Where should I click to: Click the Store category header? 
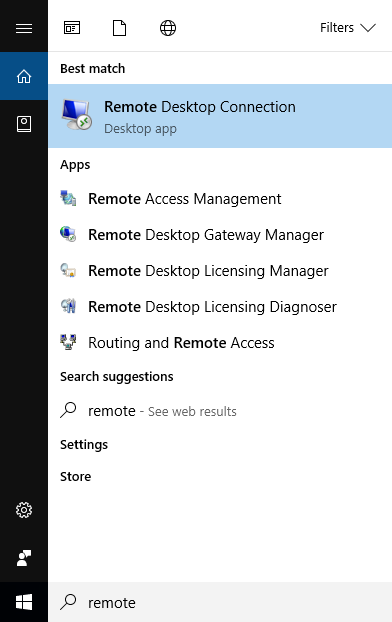click(x=75, y=476)
